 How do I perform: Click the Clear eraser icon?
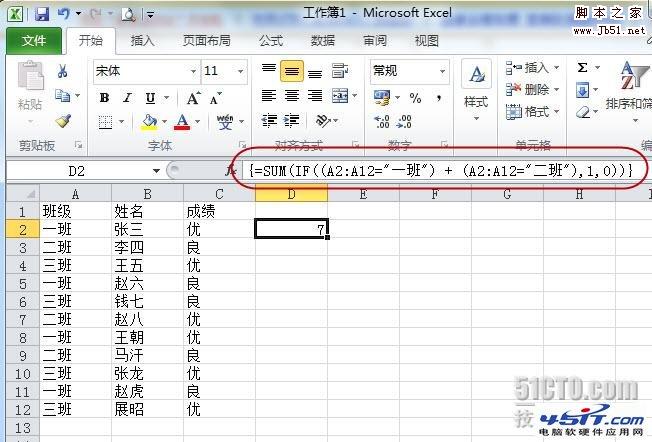coord(583,112)
